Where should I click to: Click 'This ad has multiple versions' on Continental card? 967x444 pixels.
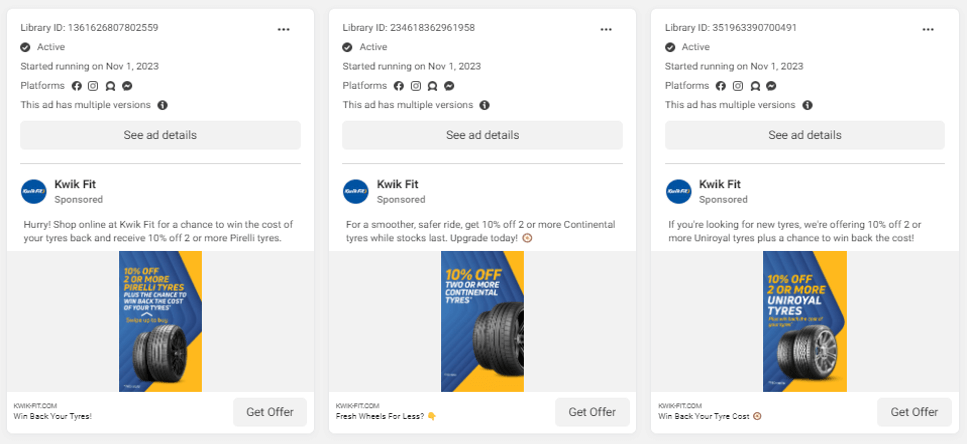[x=408, y=105]
